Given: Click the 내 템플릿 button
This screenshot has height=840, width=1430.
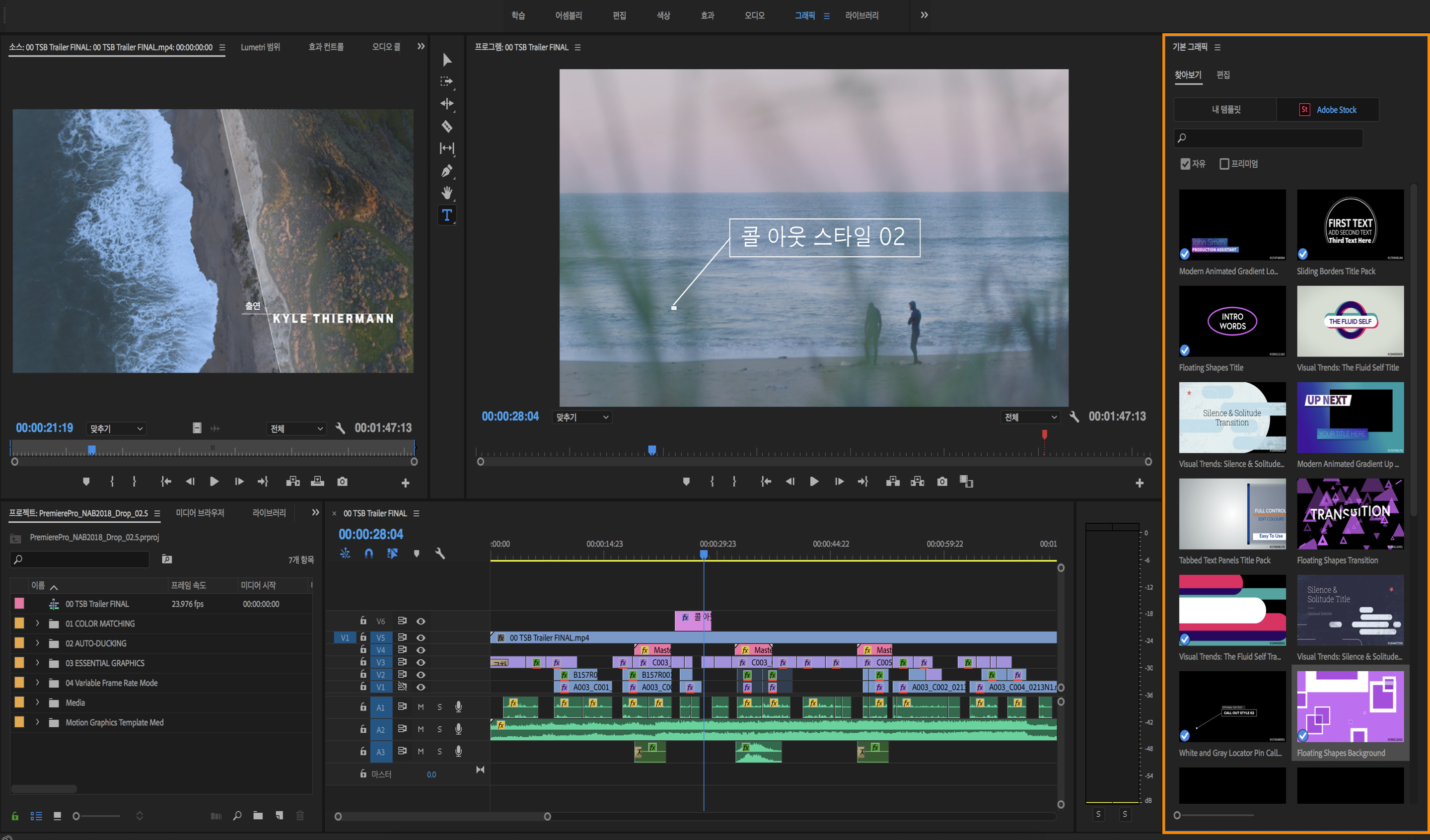Looking at the screenshot, I should pos(1226,110).
